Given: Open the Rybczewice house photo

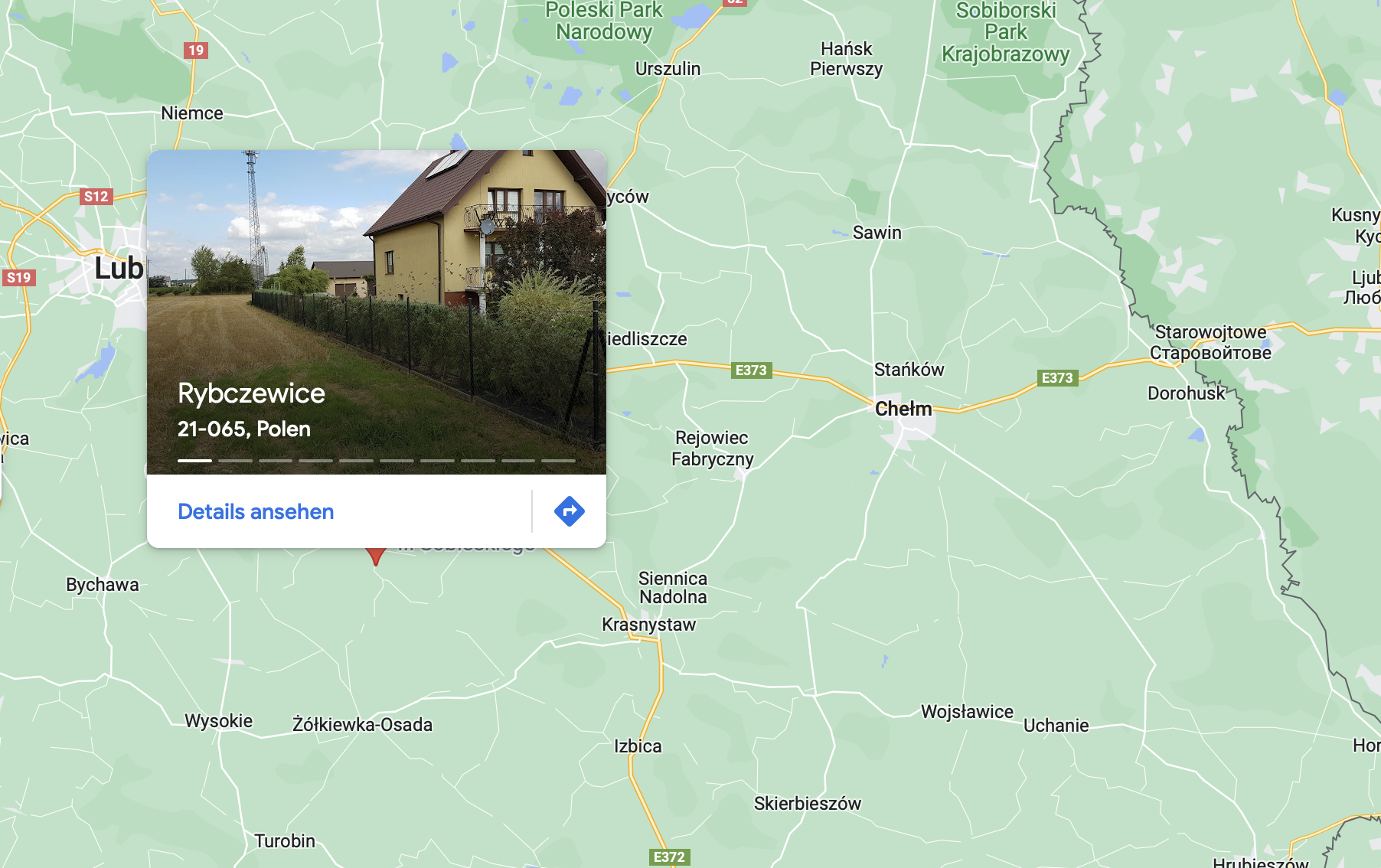Looking at the screenshot, I should pos(377,312).
